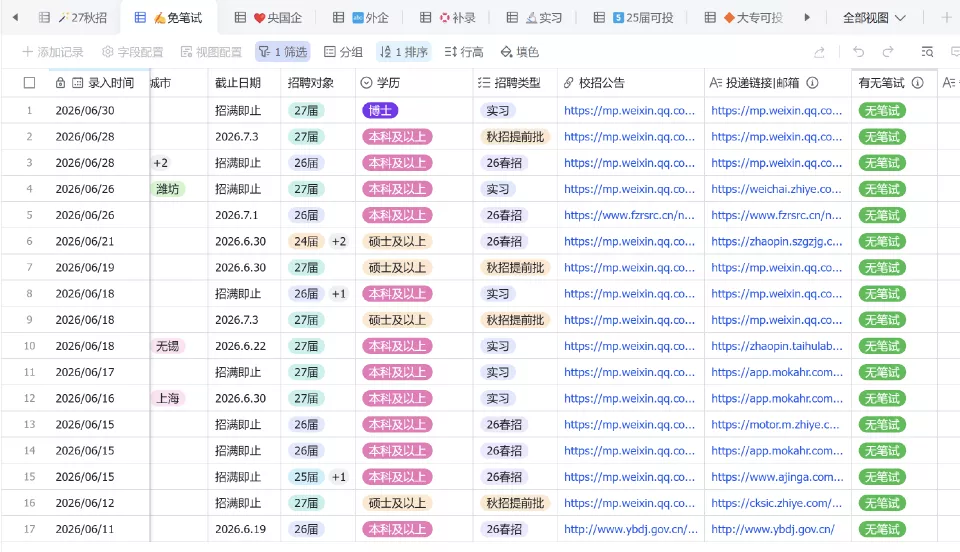Click lock icon in 录入时间 header
Image resolution: width=960 pixels, height=552 pixels.
pyautogui.click(x=60, y=83)
